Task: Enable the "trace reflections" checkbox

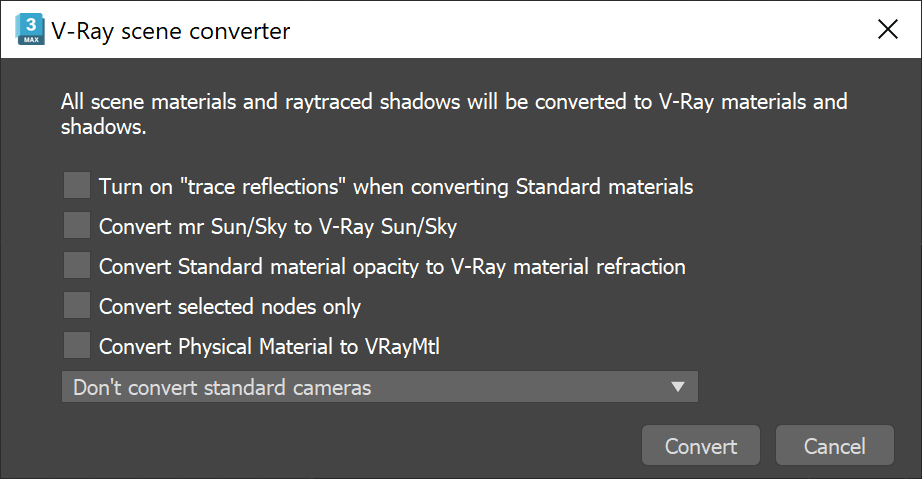Action: pos(77,186)
